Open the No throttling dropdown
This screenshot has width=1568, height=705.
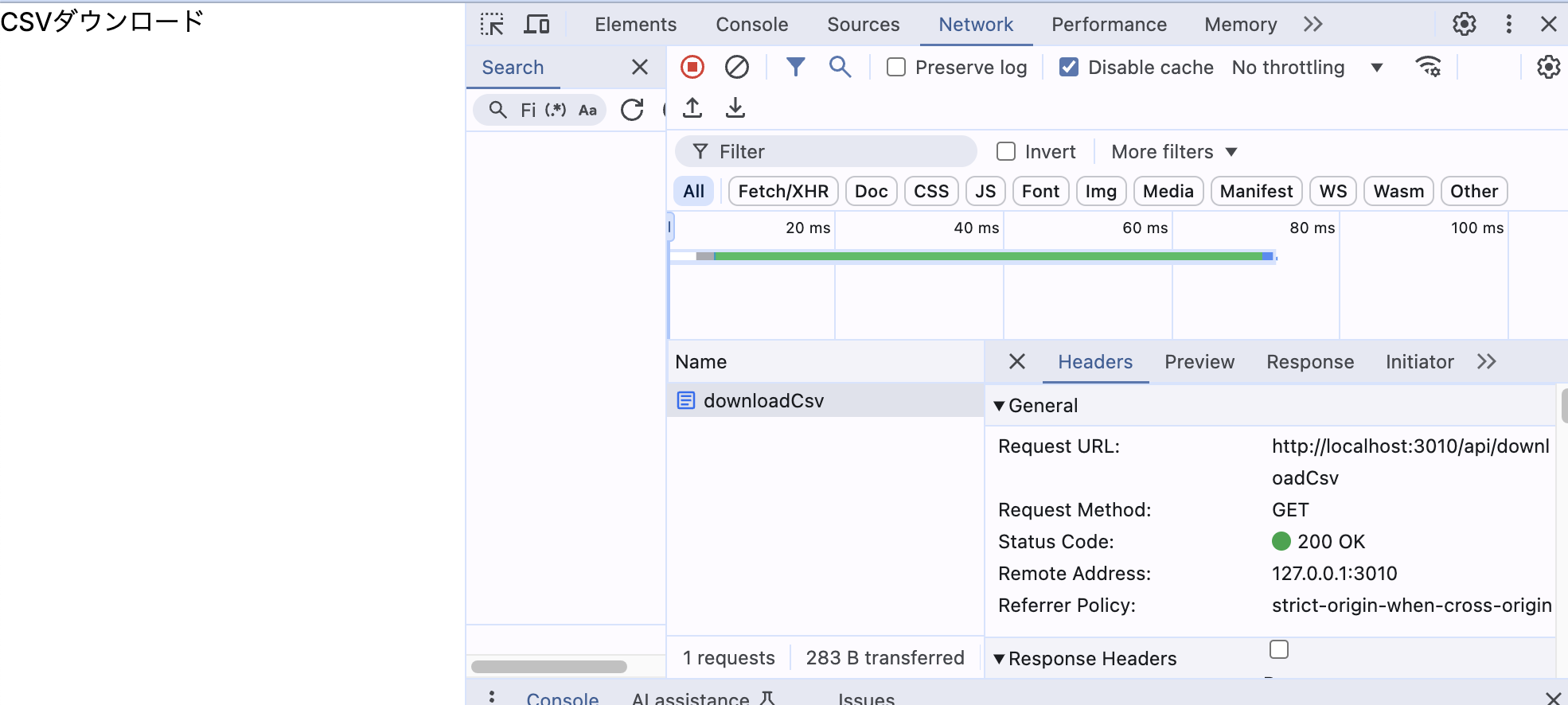(1307, 68)
